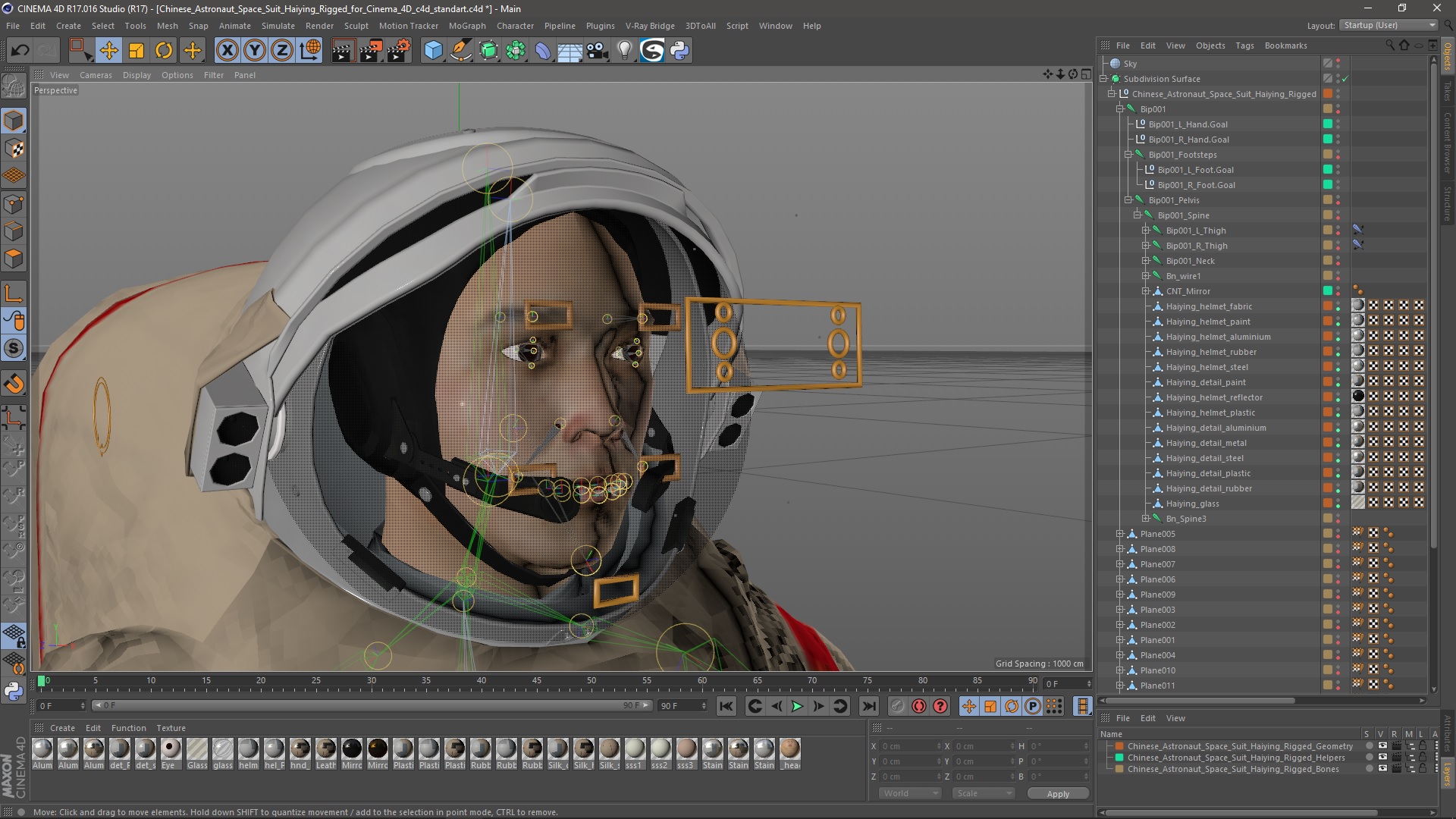Expand the Bip001_Neck node
The width and height of the screenshot is (1456, 819).
point(1146,261)
